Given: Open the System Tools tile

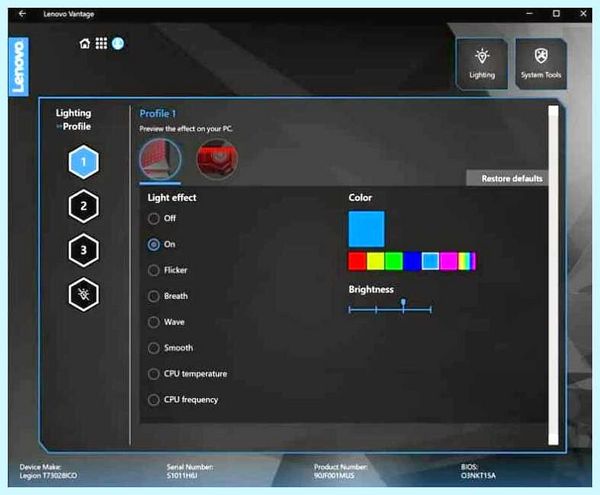Looking at the screenshot, I should click(541, 64).
